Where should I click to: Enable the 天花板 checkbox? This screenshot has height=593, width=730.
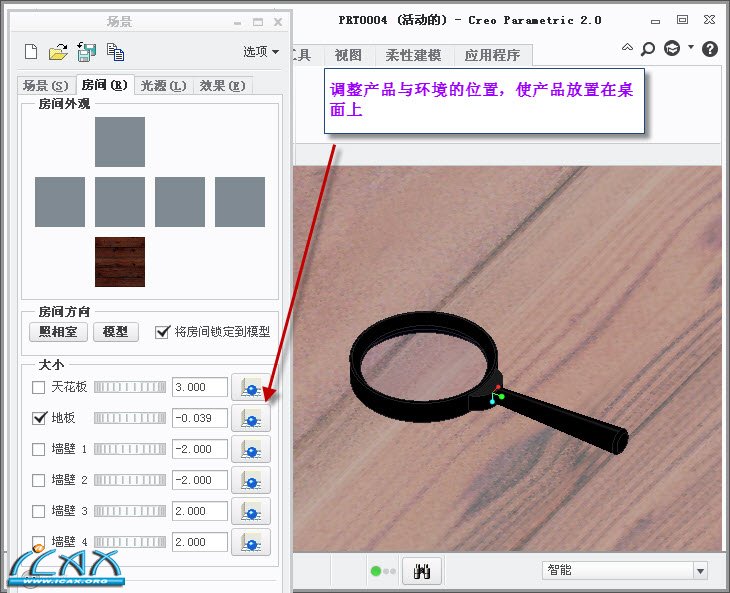[x=38, y=387]
